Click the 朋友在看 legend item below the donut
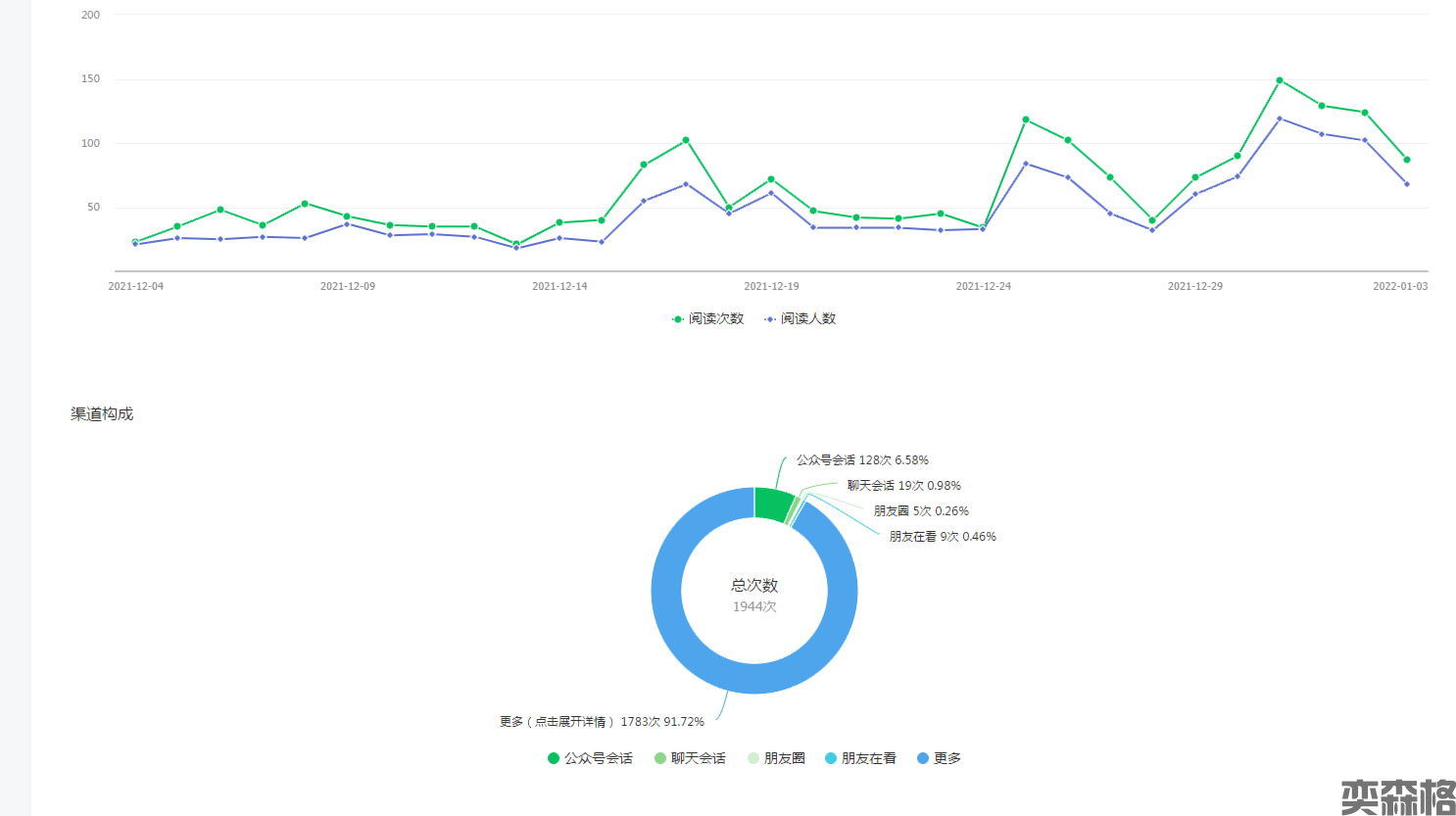This screenshot has height=816, width=1456. click(860, 758)
